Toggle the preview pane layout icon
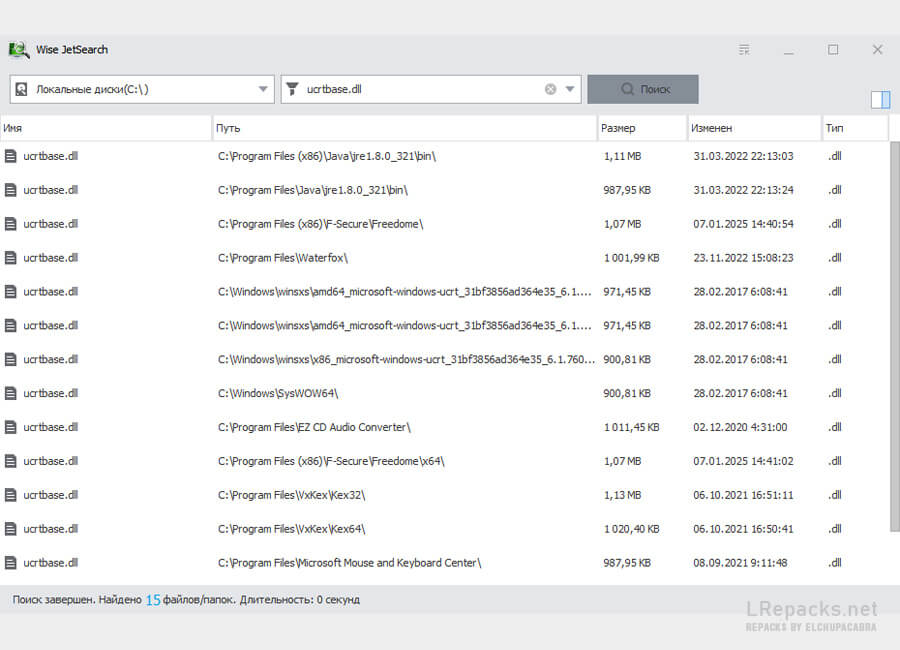This screenshot has width=900, height=650. tap(880, 99)
